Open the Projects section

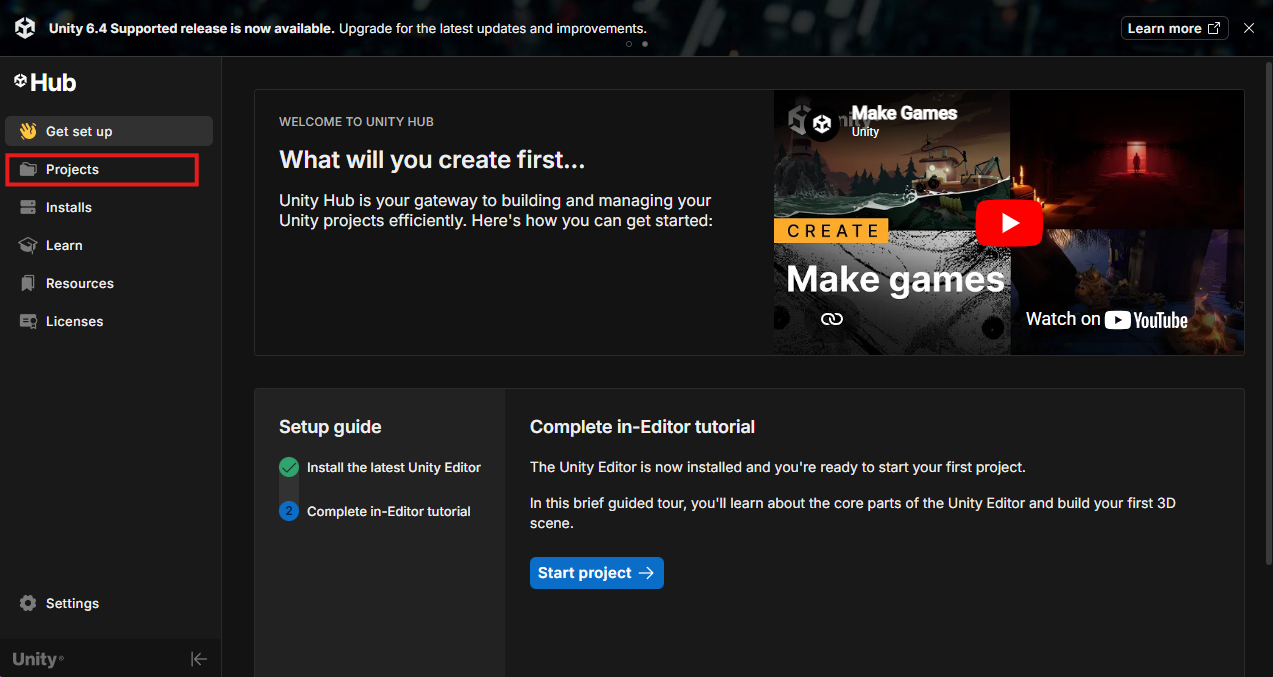click(x=72, y=169)
